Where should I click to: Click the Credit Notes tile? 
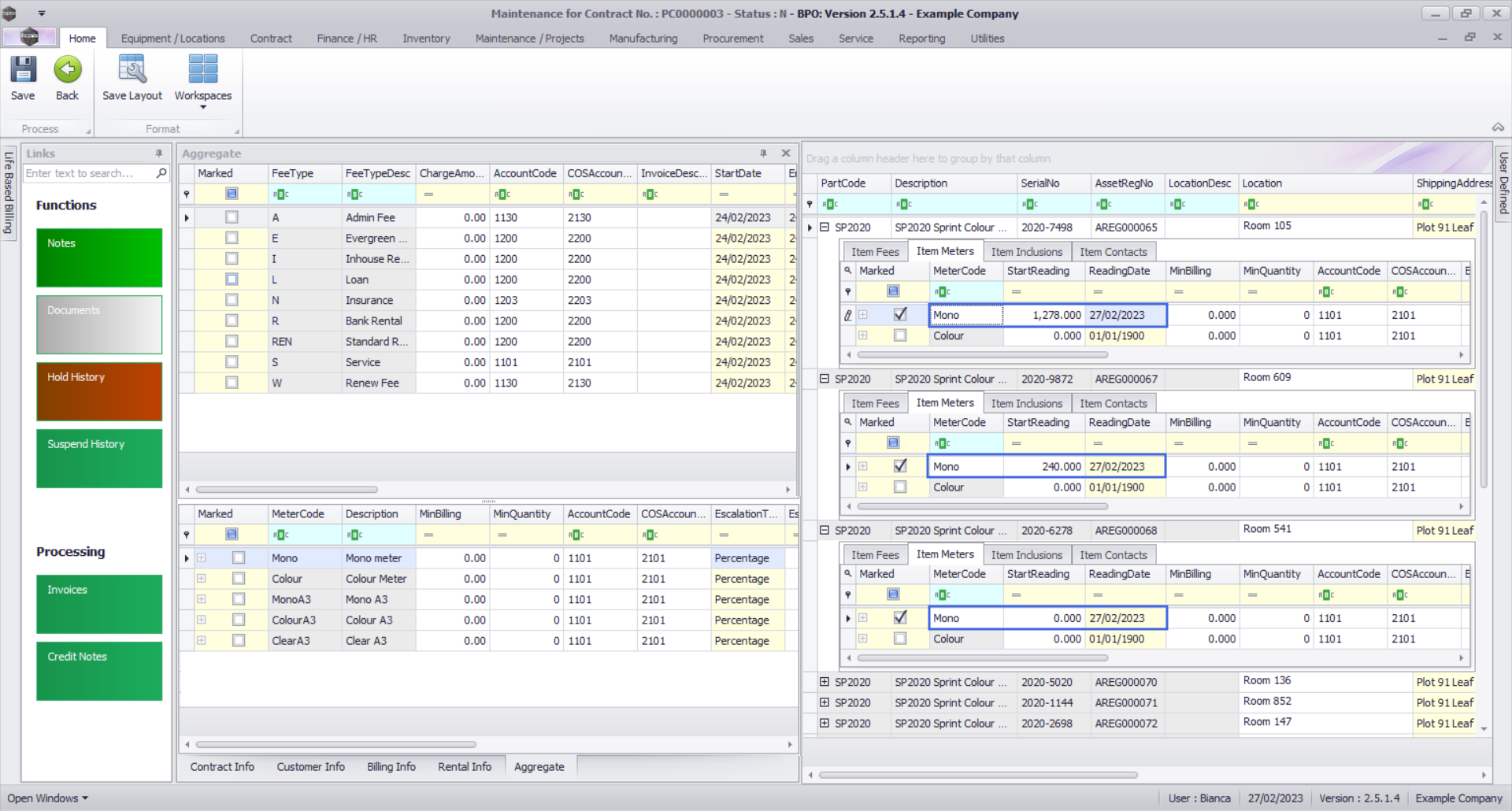[x=99, y=671]
